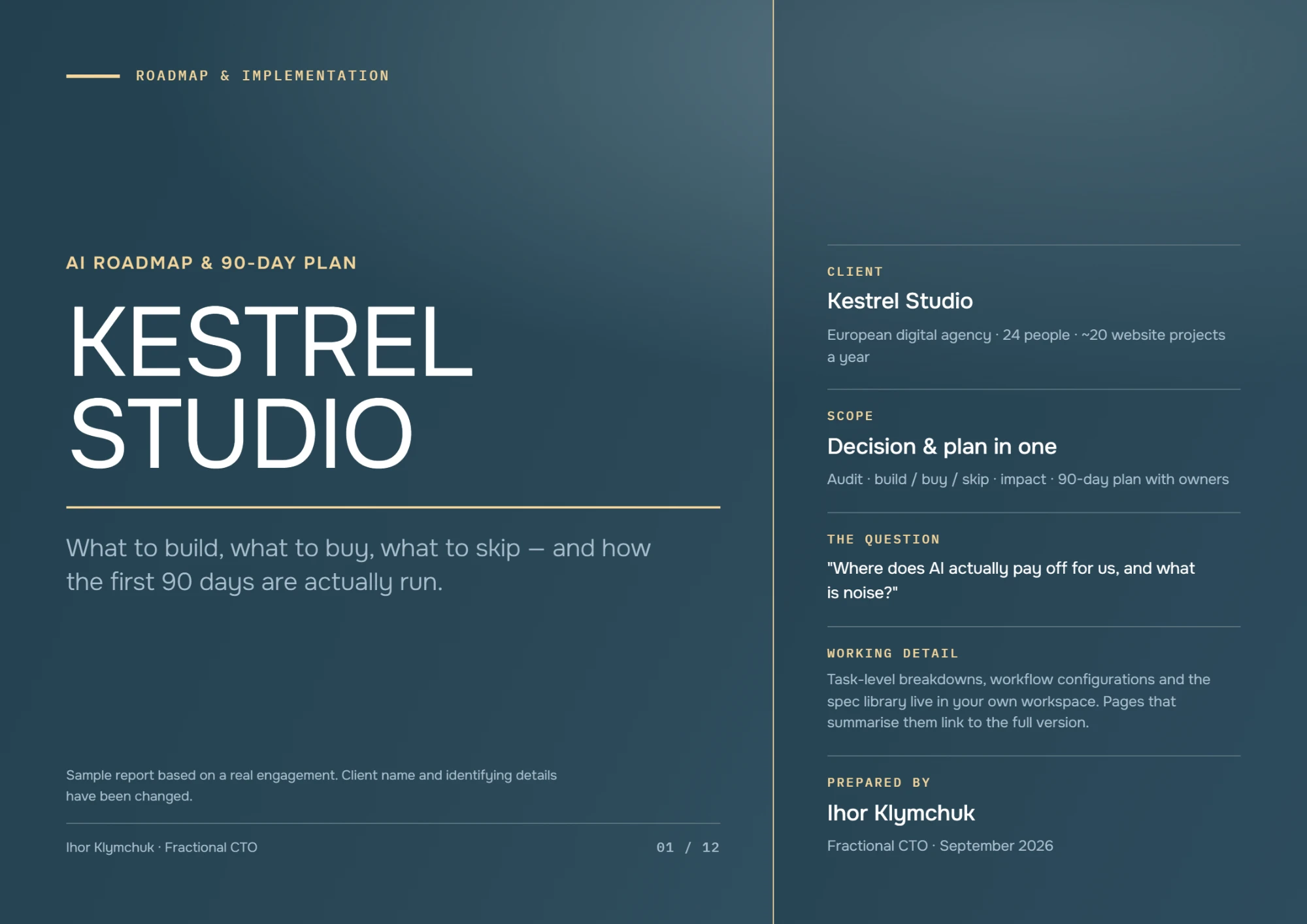Select the "Decision & plan in one" heading
Image resolution: width=1307 pixels, height=924 pixels.
click(x=942, y=447)
